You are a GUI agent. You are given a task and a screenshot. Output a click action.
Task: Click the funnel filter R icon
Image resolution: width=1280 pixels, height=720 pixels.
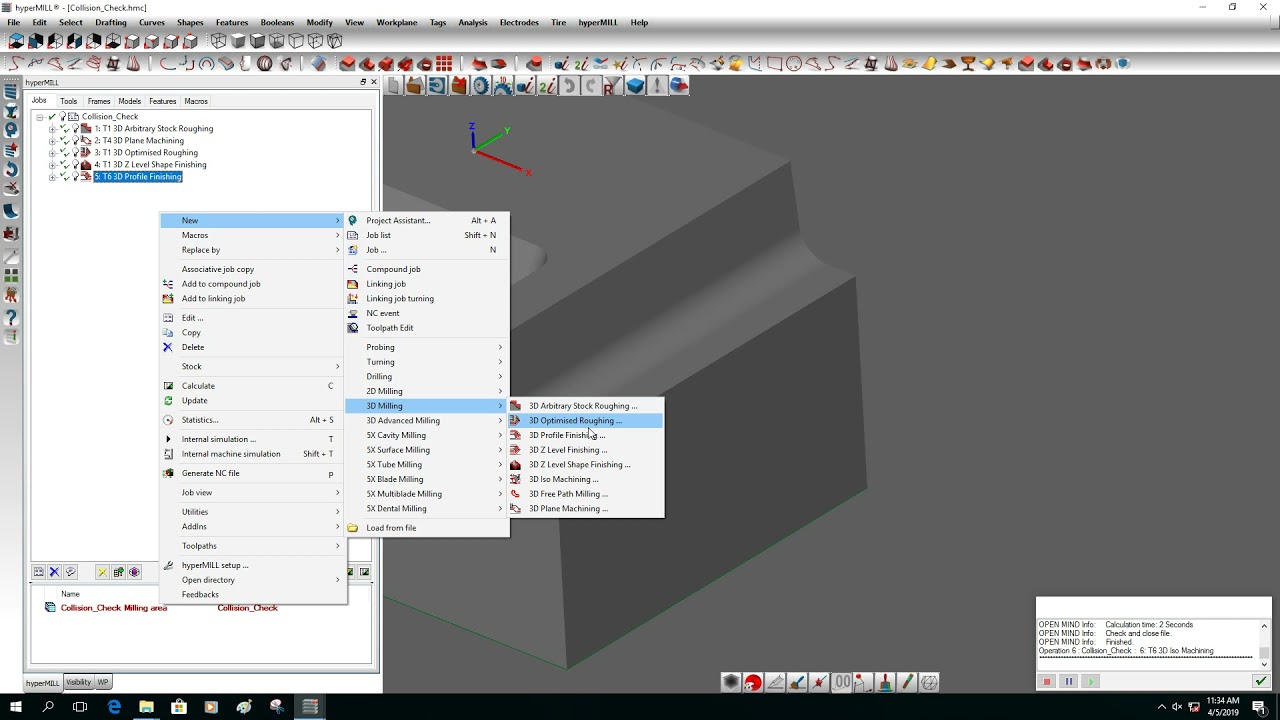pyautogui.click(x=613, y=86)
